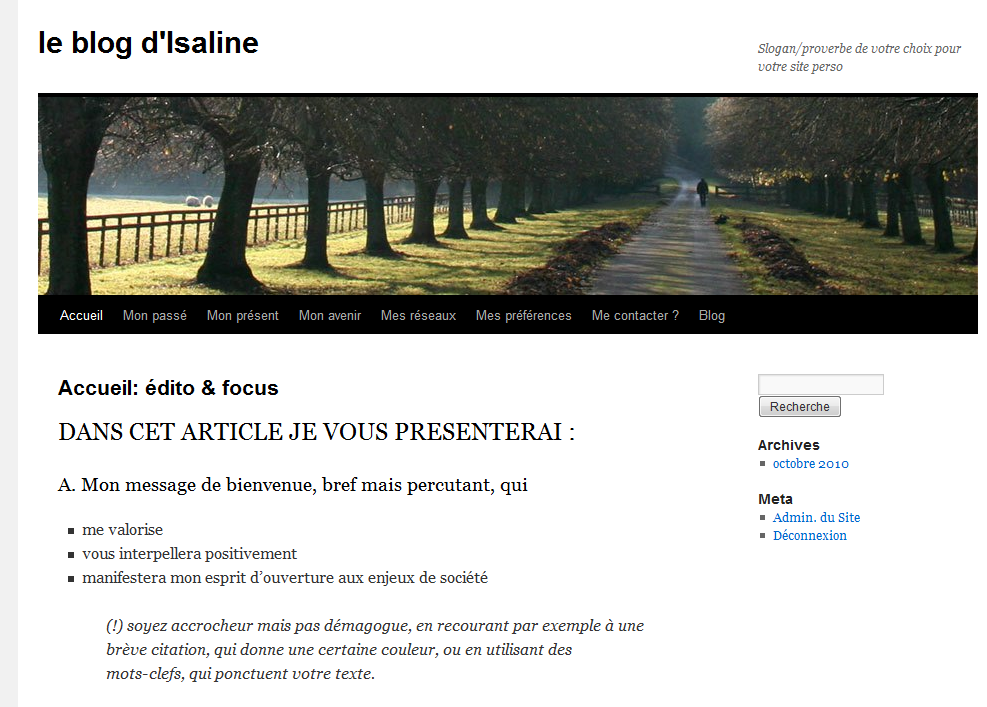987x707 pixels.
Task: Click the heading DANS CET ARTICLE JE VOUS PRESENTERAI
Action: click(317, 432)
